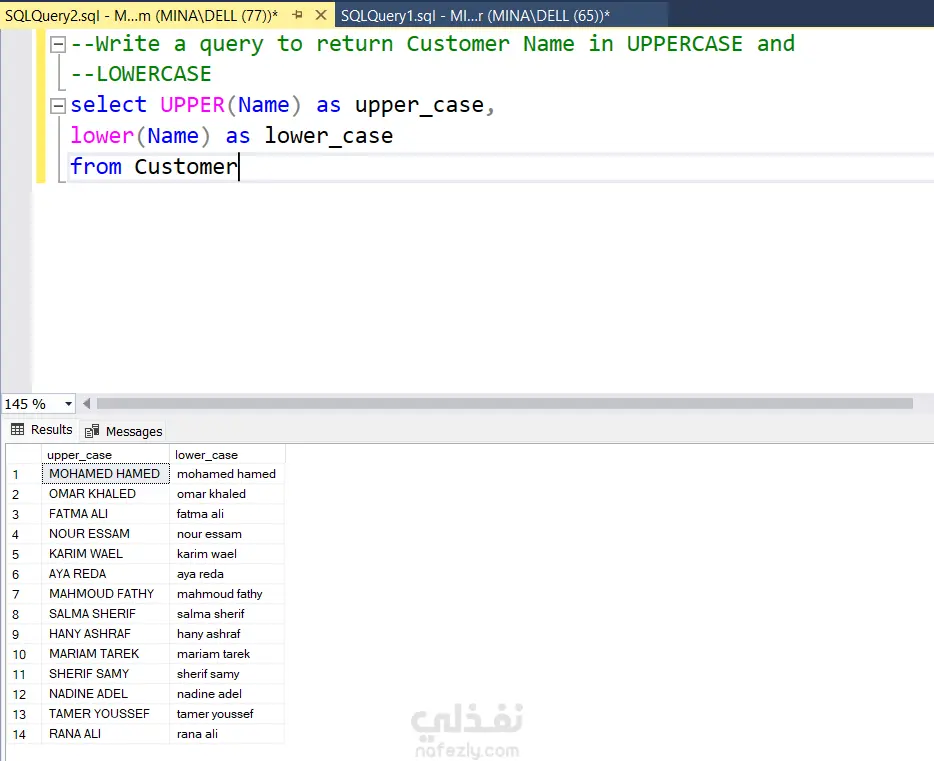Select the mahmoud fathy lowercase cell
Screen dimensions: 934x761
point(227,594)
